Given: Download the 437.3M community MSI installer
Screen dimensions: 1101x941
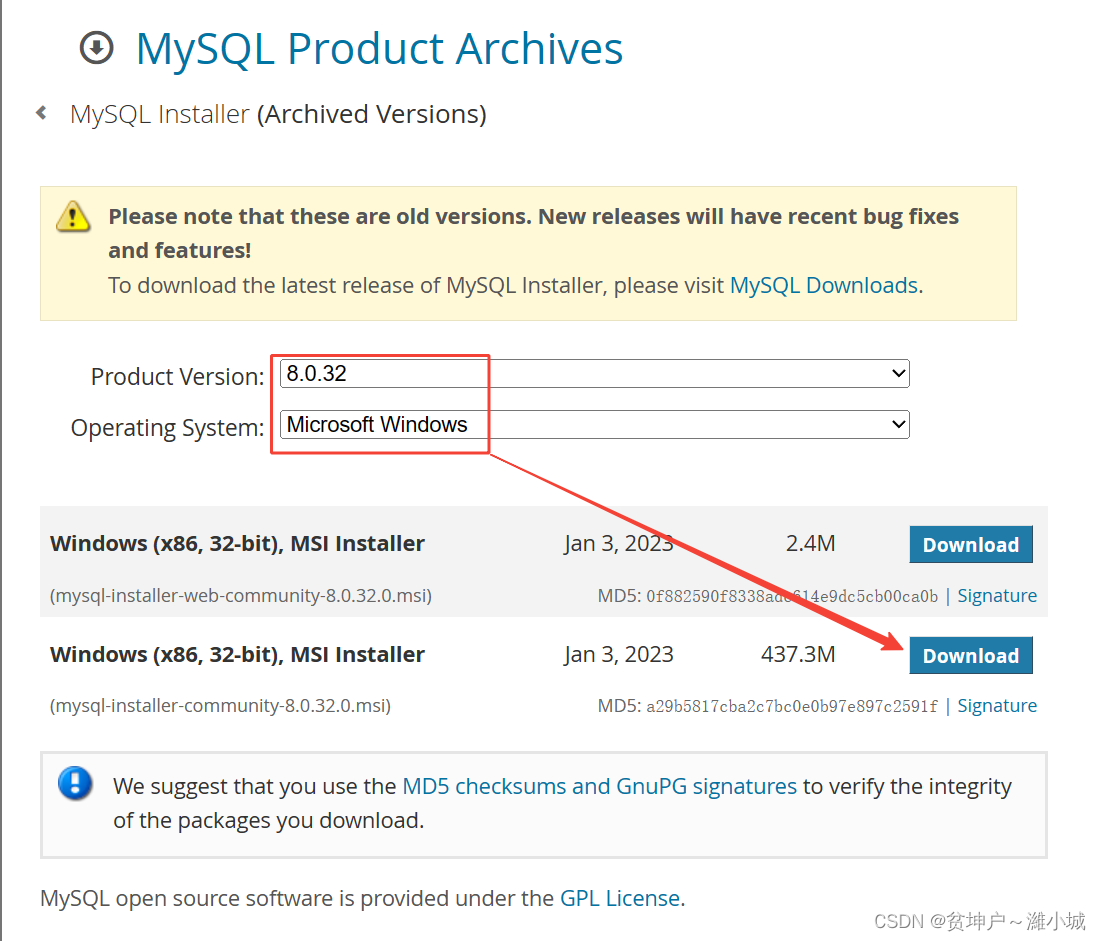Looking at the screenshot, I should (x=970, y=655).
